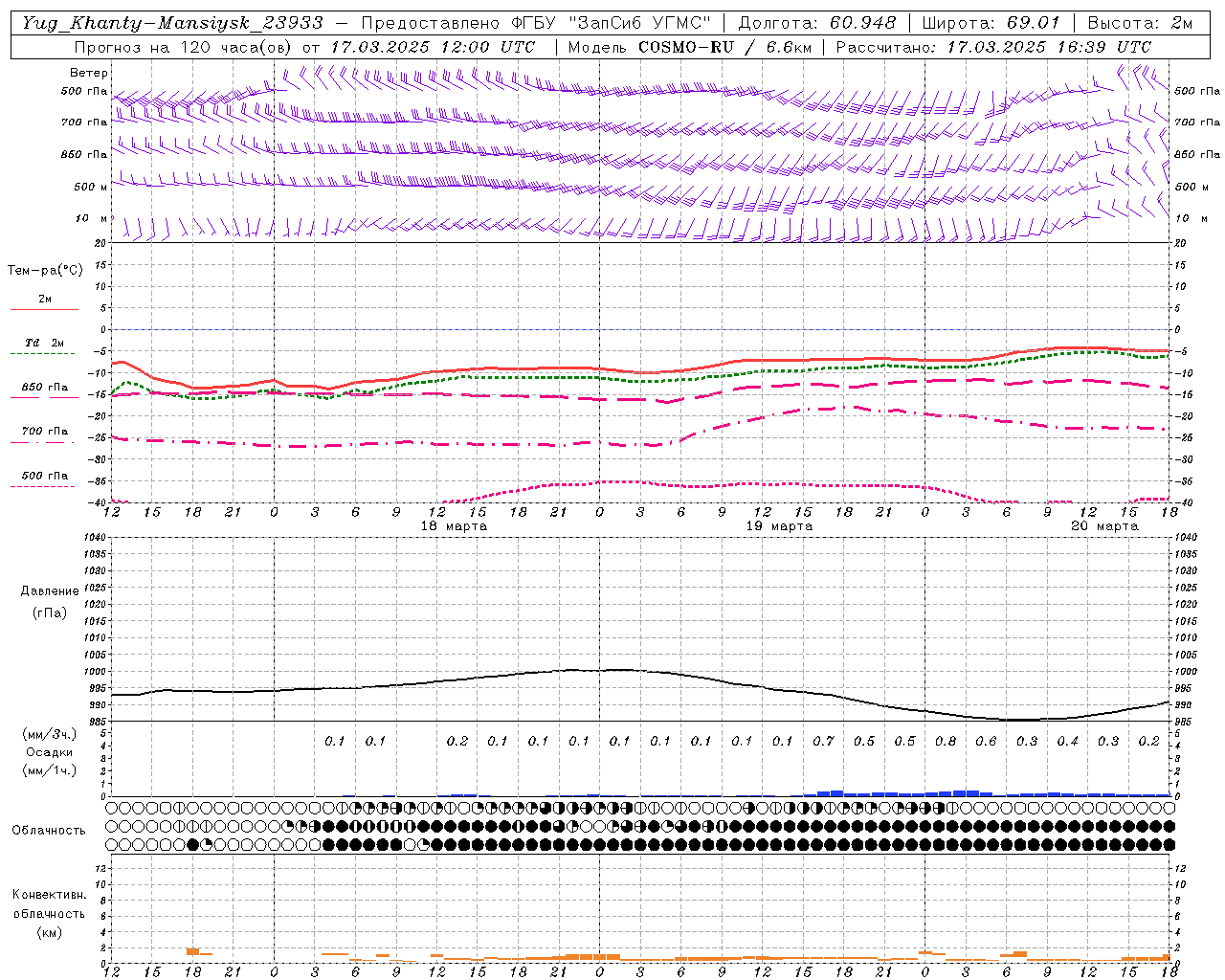Click the (мм/1ч.) precipitation unit label

(x=49, y=770)
